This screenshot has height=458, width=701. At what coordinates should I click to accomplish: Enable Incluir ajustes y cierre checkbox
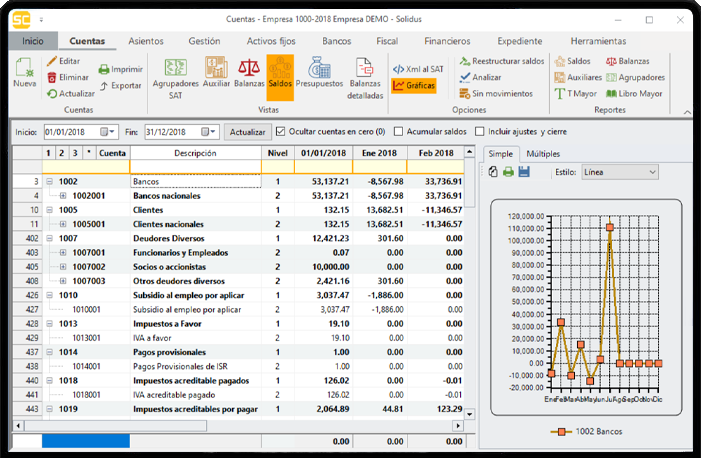point(480,131)
